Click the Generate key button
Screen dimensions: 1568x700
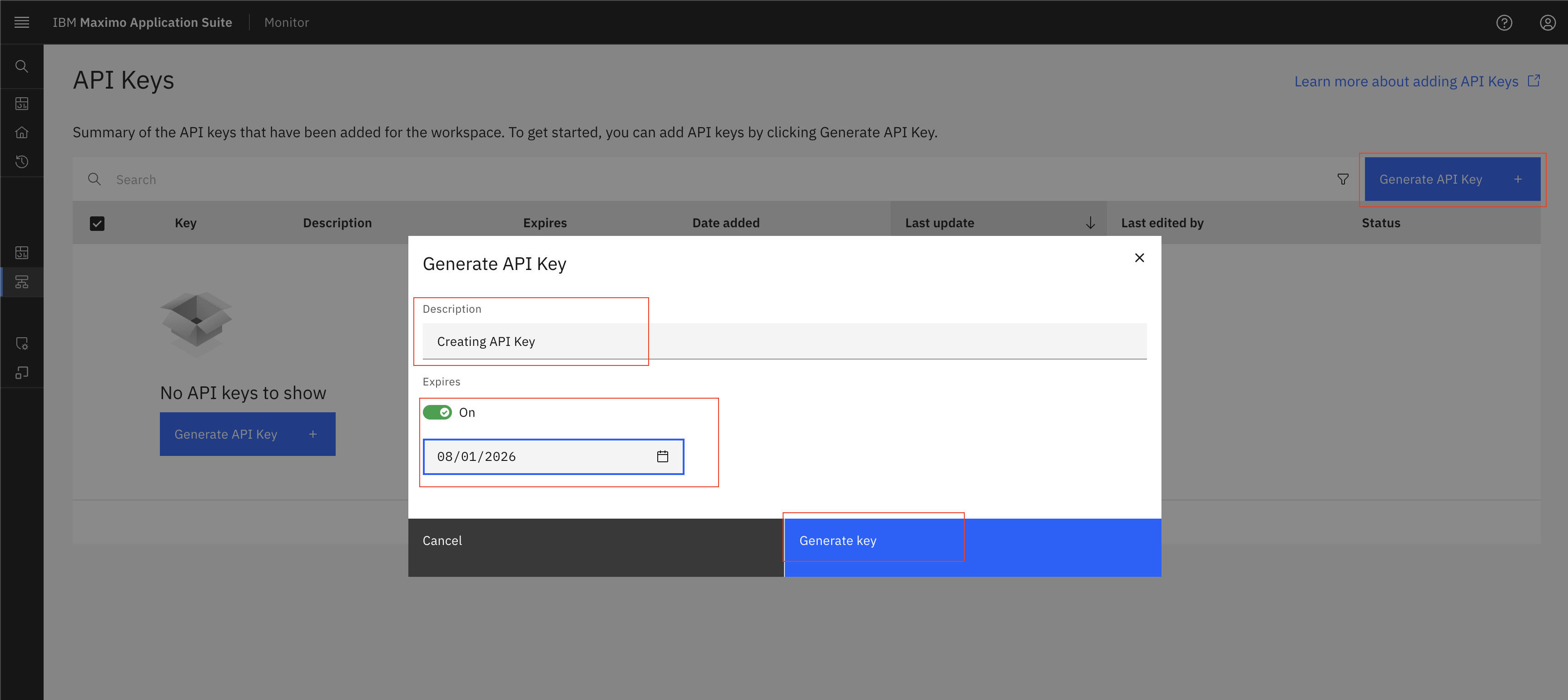pos(972,547)
